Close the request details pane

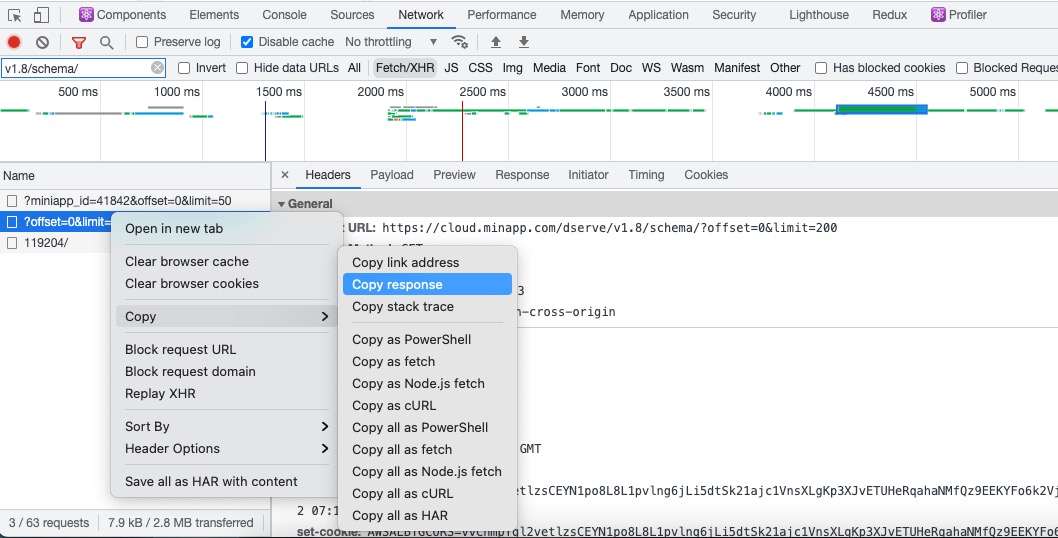[285, 175]
